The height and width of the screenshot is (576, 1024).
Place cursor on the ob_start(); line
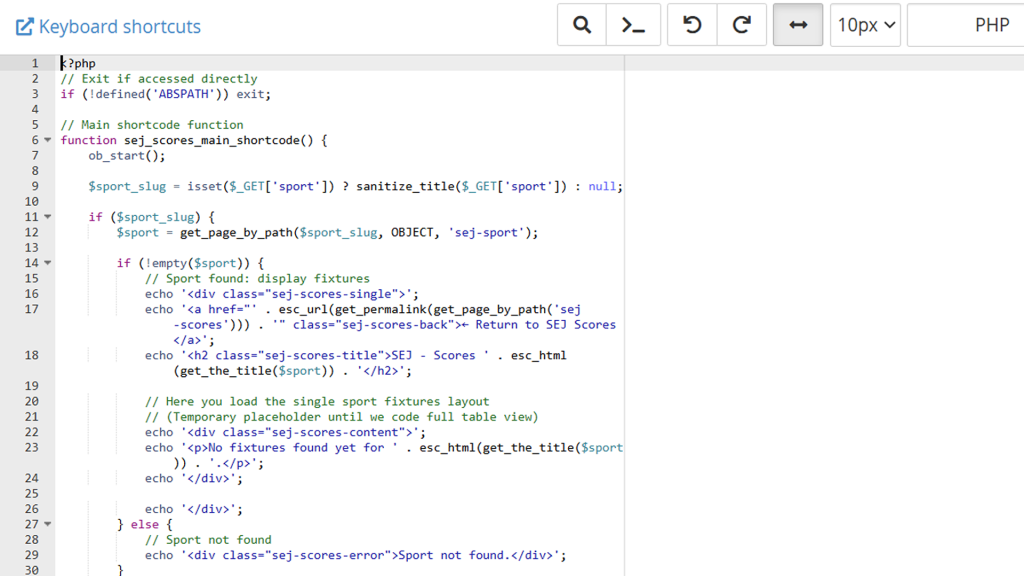coord(126,156)
